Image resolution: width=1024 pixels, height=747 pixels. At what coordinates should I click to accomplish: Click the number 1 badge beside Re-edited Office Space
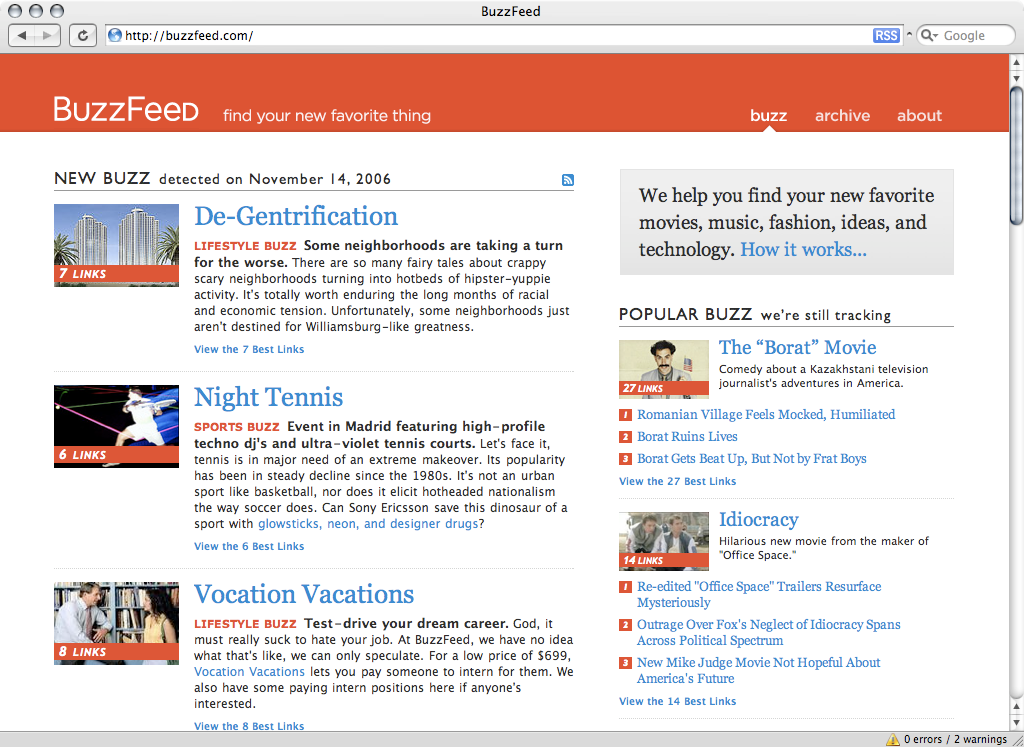(625, 587)
